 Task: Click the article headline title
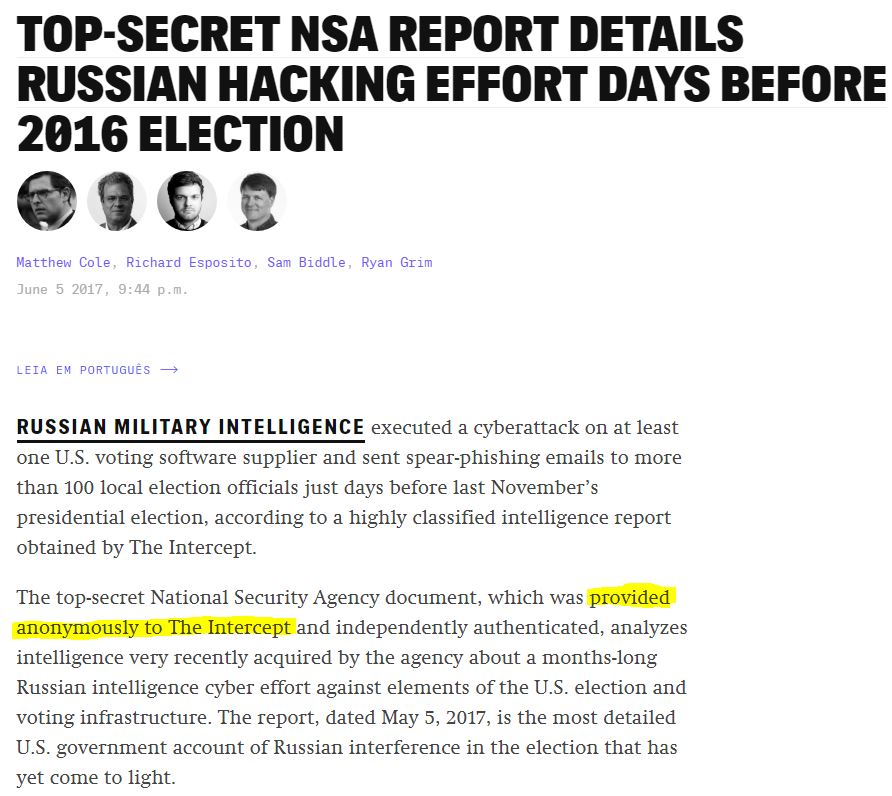451,84
